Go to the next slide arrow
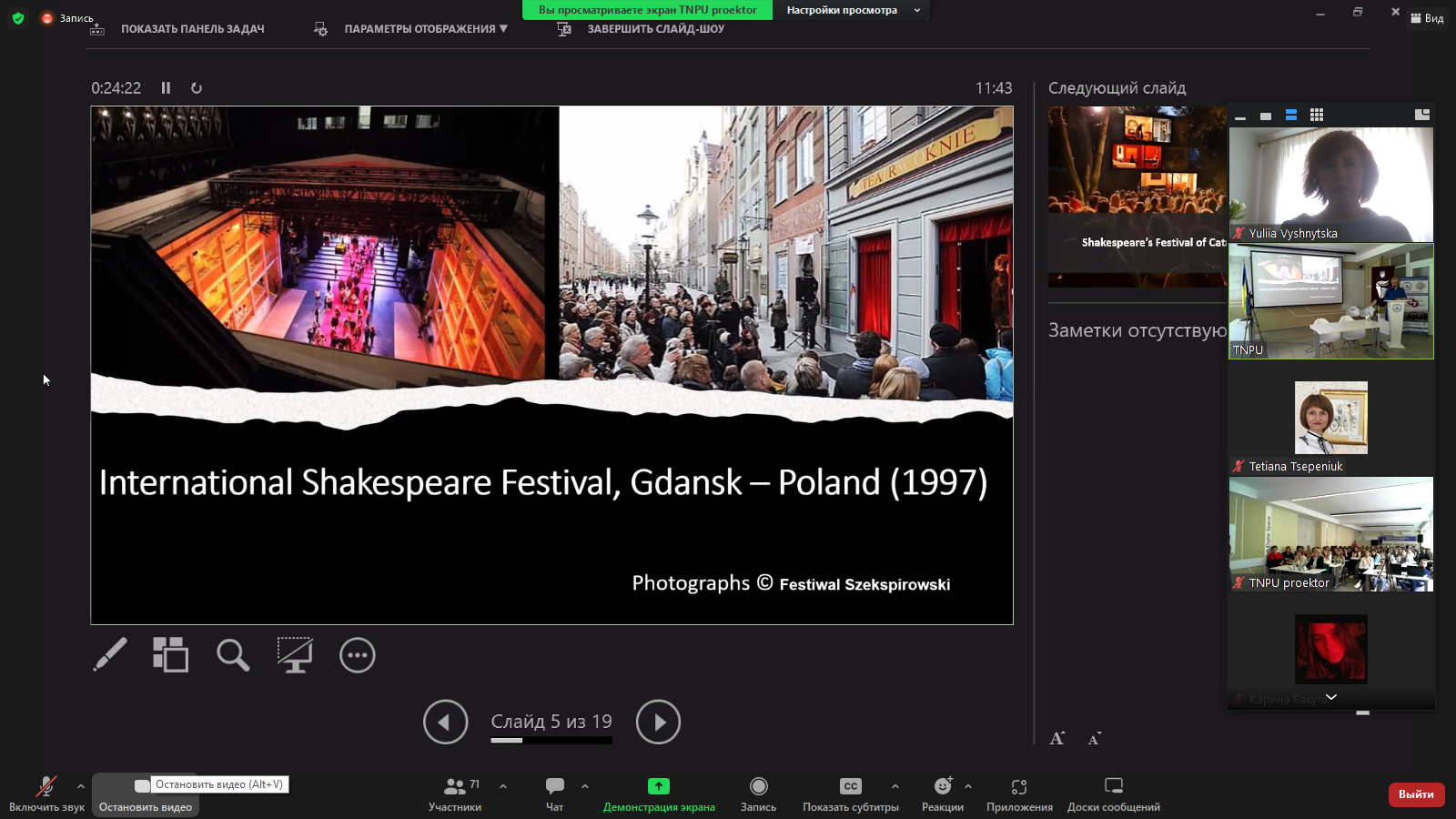The height and width of the screenshot is (819, 1456). click(658, 722)
